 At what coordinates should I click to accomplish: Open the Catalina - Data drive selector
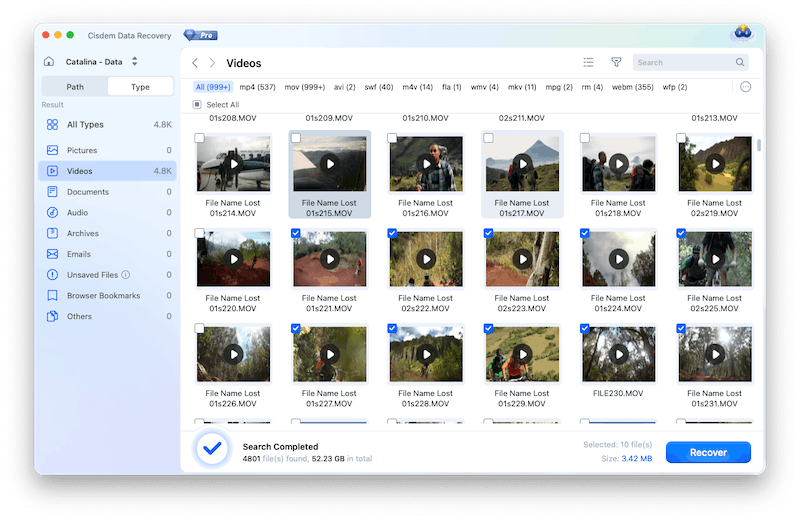coord(102,62)
